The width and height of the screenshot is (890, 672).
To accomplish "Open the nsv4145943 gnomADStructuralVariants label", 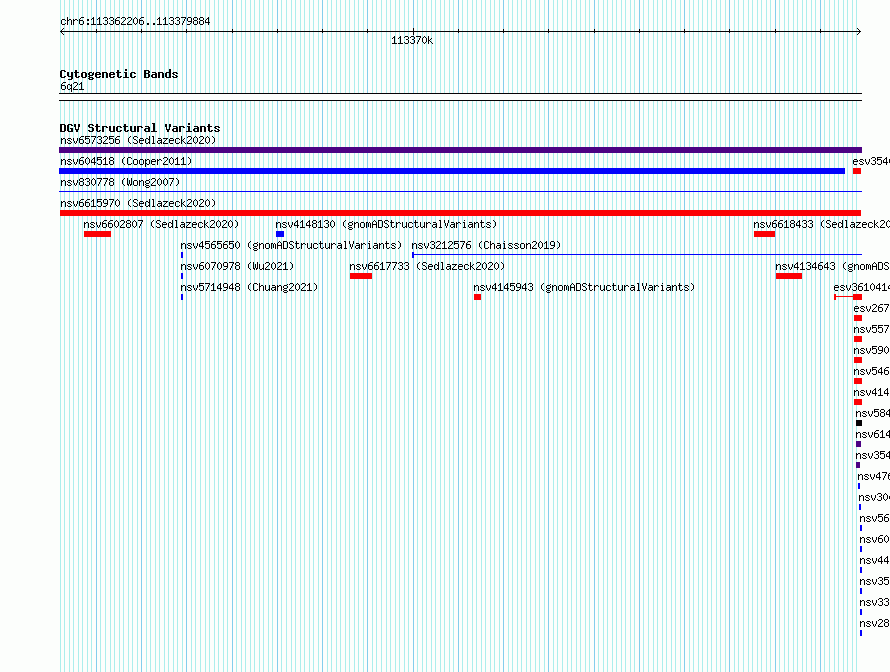I will click(584, 287).
